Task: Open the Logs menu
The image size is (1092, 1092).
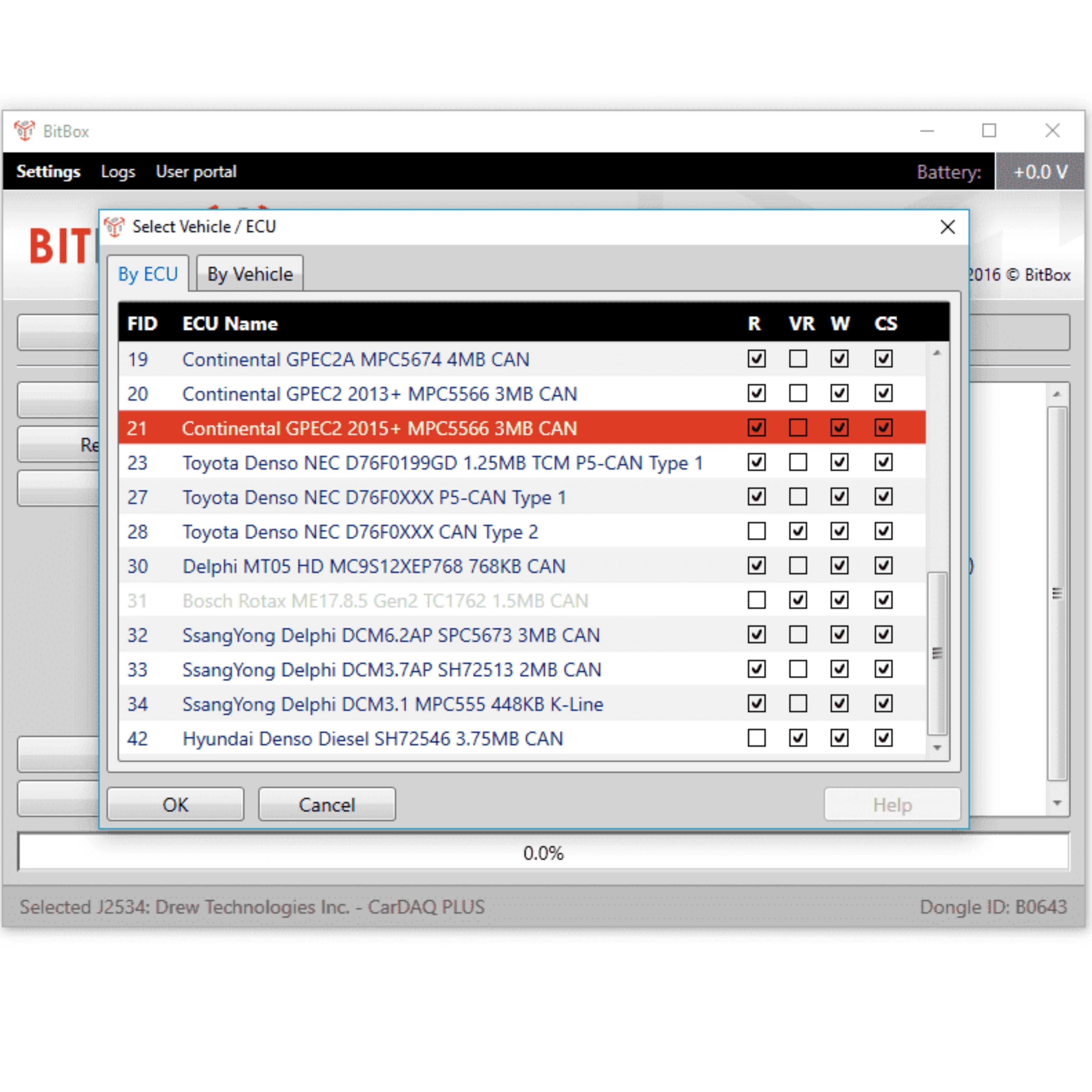Action: (x=118, y=171)
